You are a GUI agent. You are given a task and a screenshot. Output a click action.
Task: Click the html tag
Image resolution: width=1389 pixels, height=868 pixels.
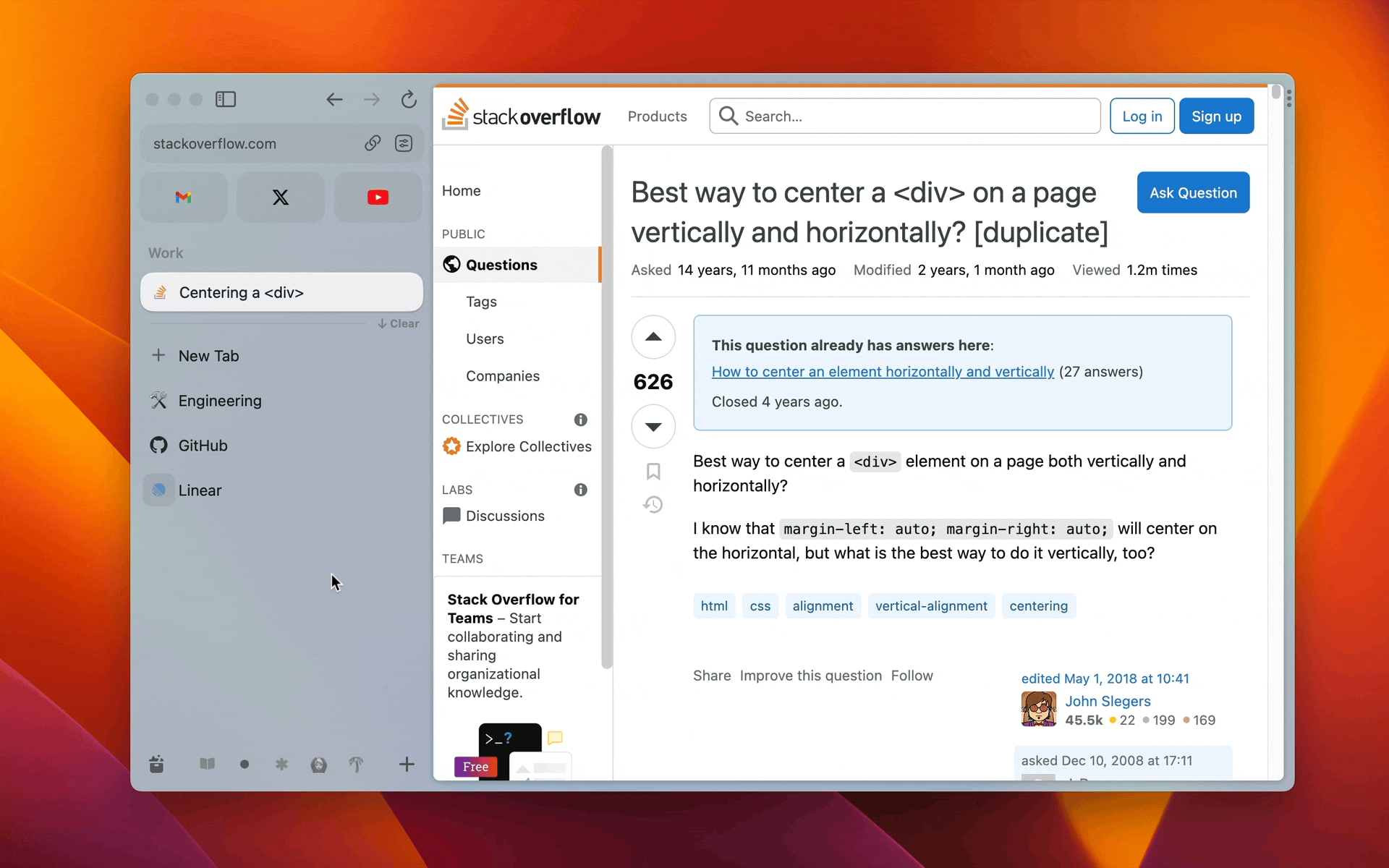[714, 606]
